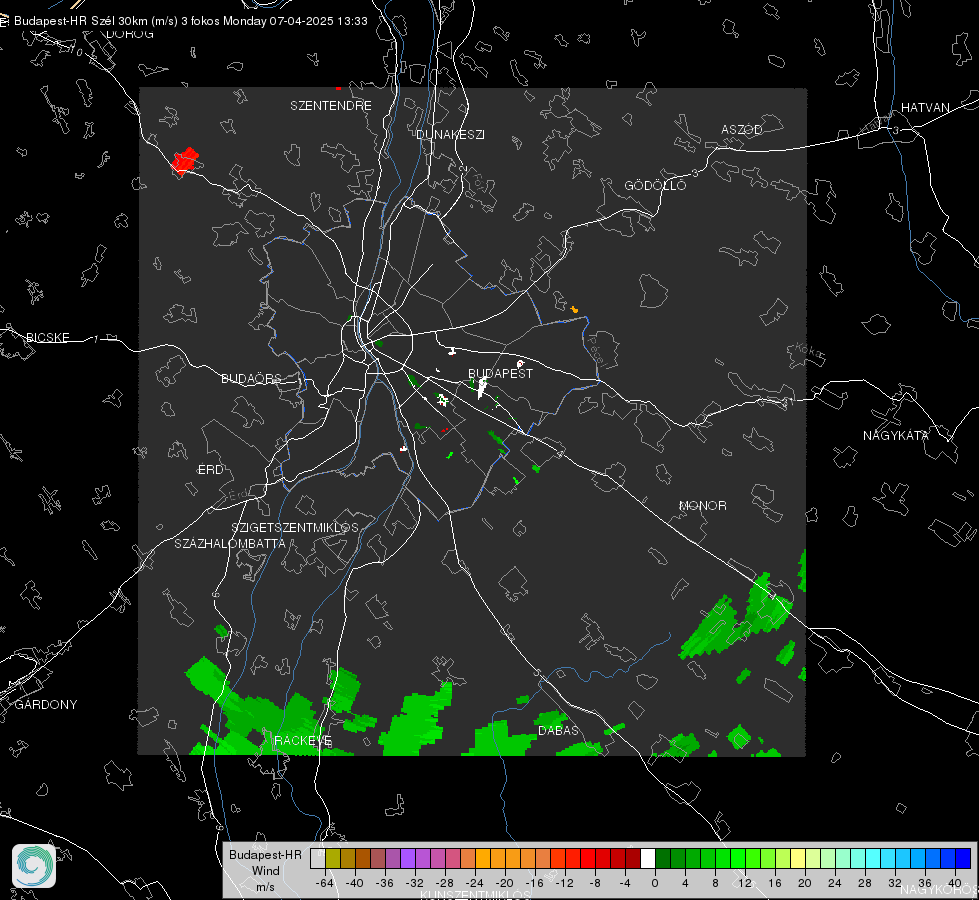979x900 pixels.
Task: Select the violet swatch above -32
Action: (408, 858)
